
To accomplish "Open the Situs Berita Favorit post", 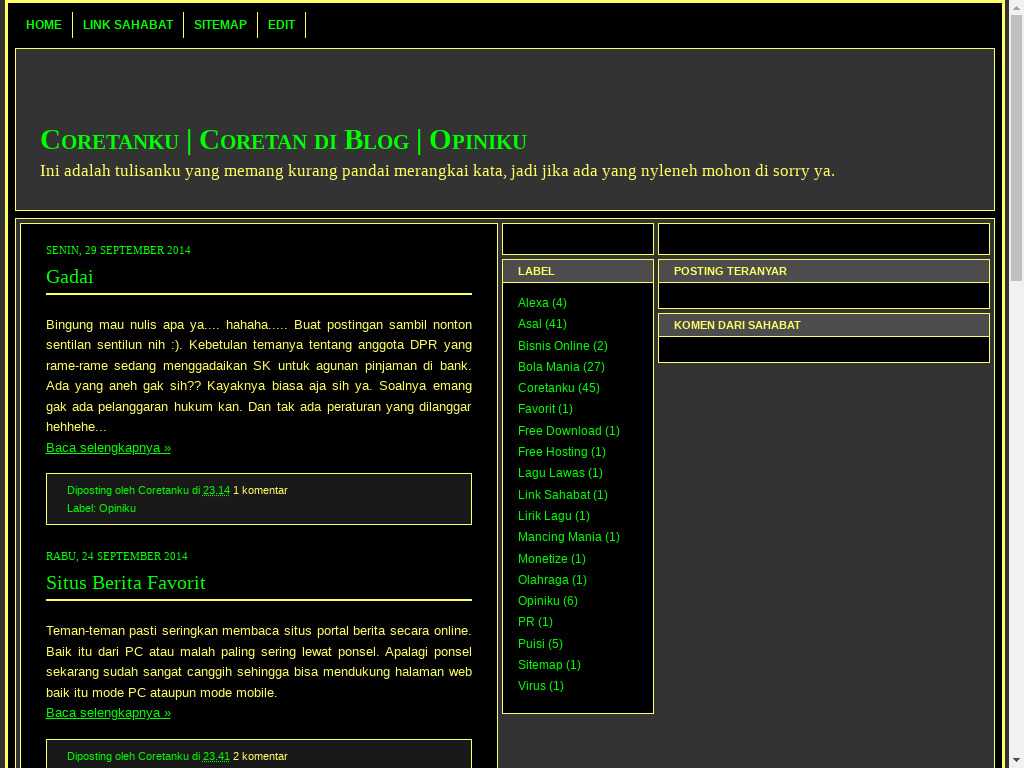I will (x=126, y=583).
